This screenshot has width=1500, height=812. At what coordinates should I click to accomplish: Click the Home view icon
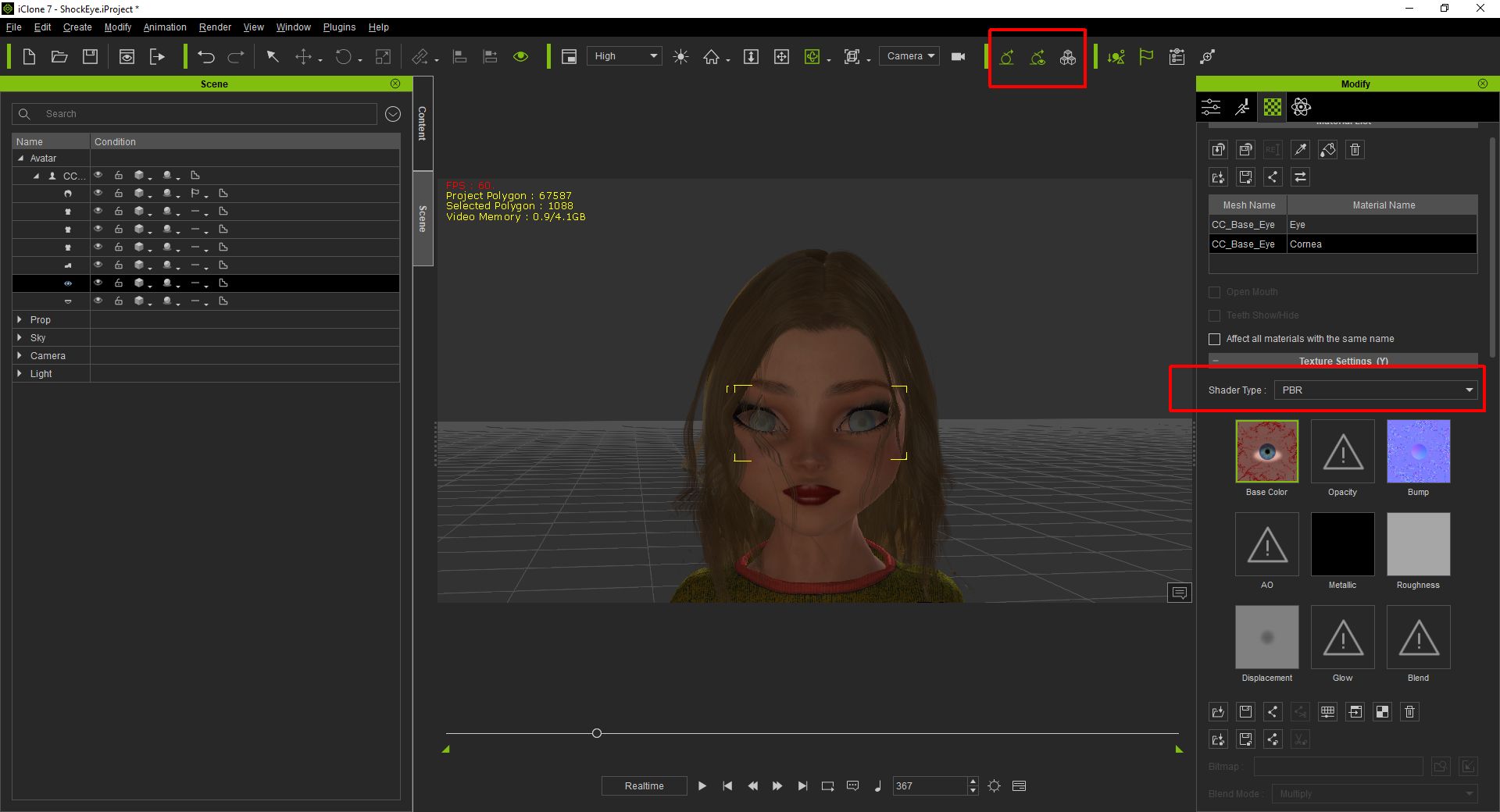[711, 56]
